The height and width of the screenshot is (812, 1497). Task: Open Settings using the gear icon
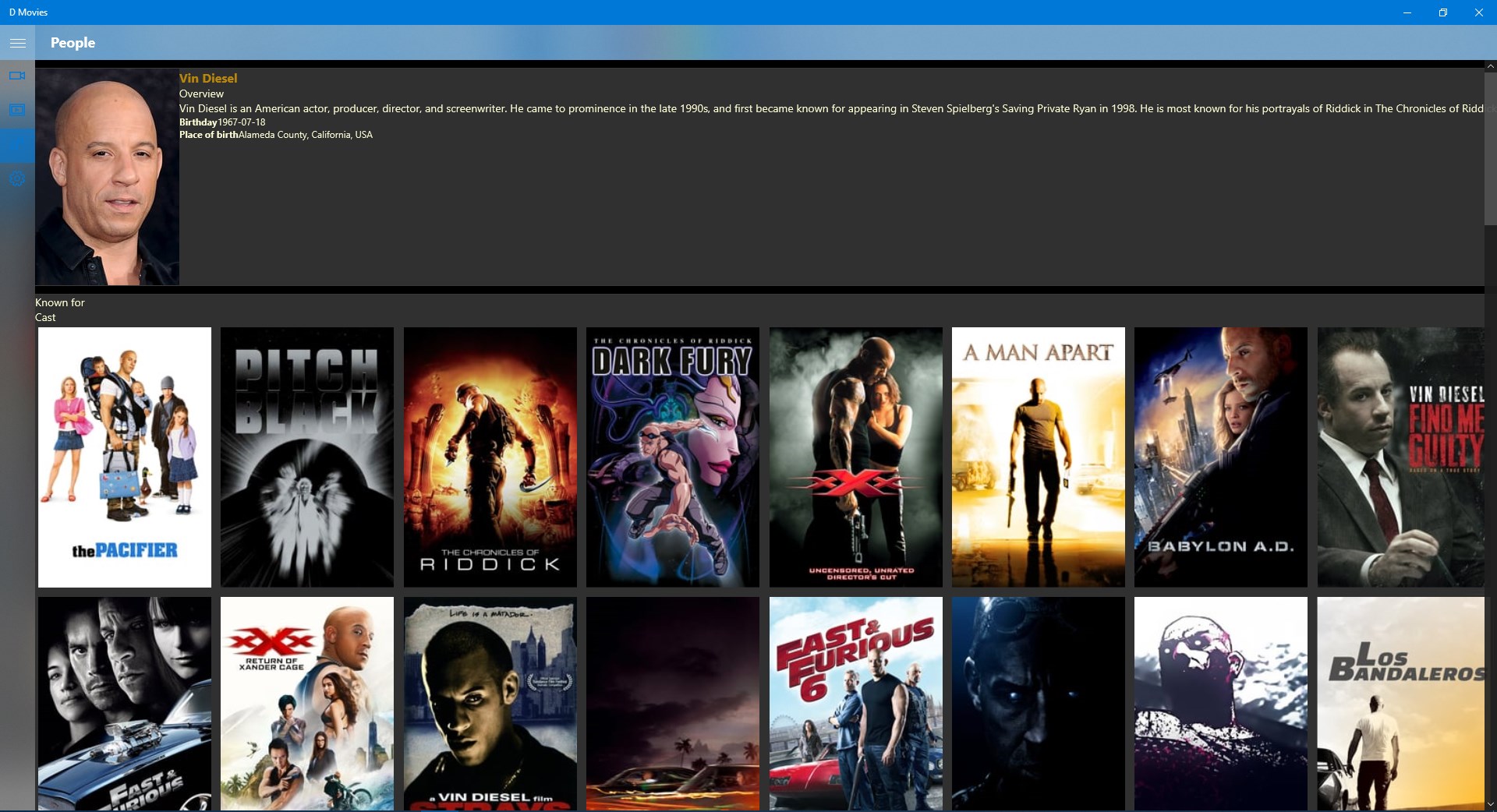pyautogui.click(x=18, y=178)
